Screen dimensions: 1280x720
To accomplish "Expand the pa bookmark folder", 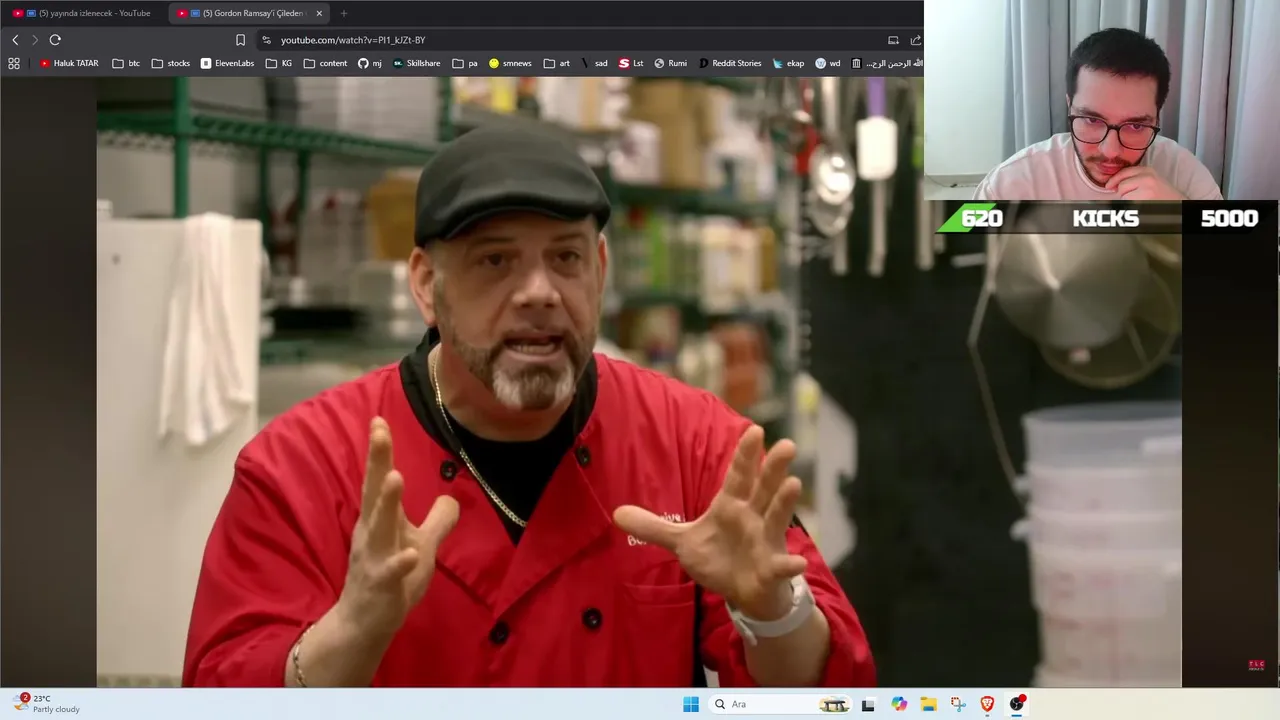I will (x=465, y=63).
